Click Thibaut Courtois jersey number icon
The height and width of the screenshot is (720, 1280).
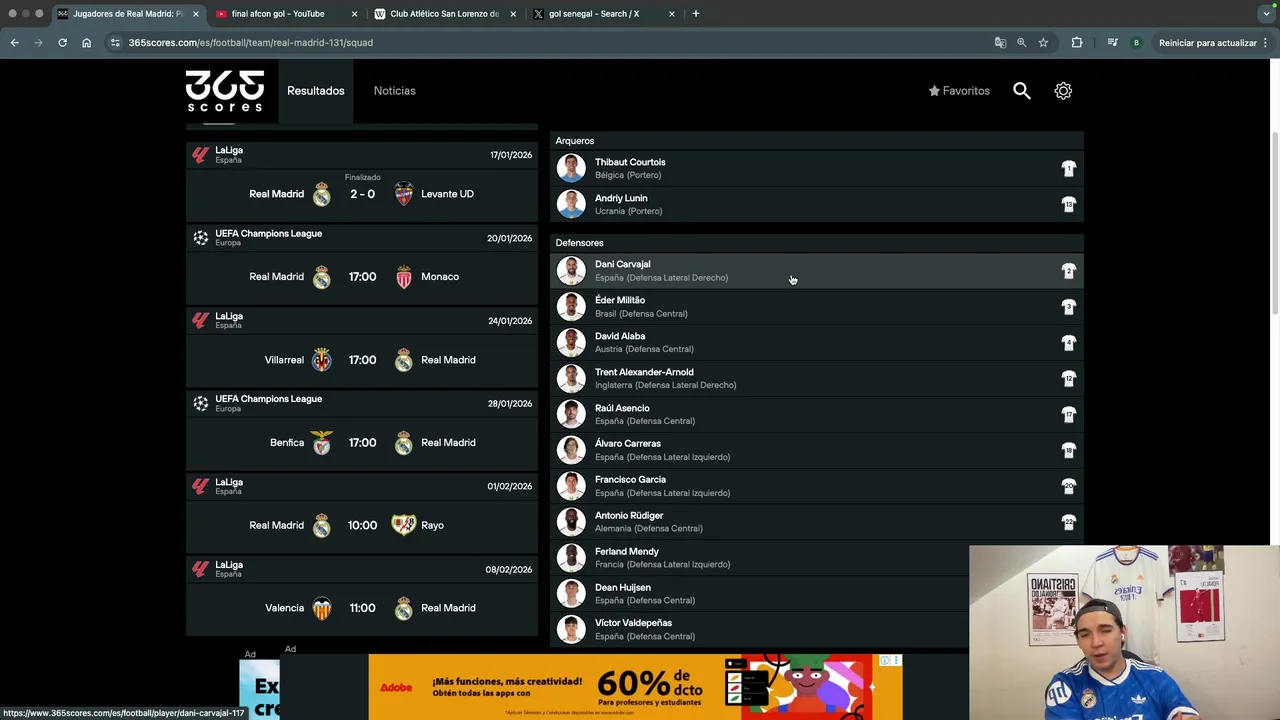(x=1068, y=168)
